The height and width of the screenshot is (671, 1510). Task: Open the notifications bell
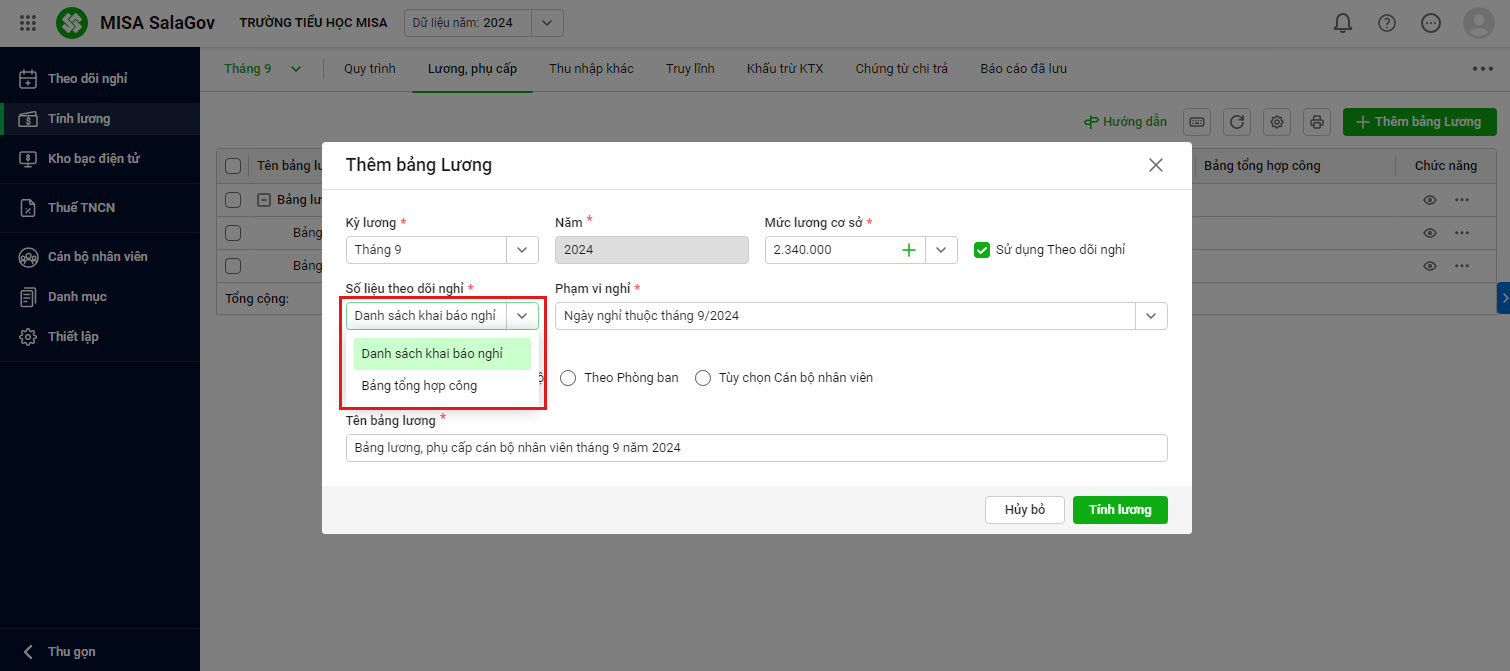tap(1343, 23)
